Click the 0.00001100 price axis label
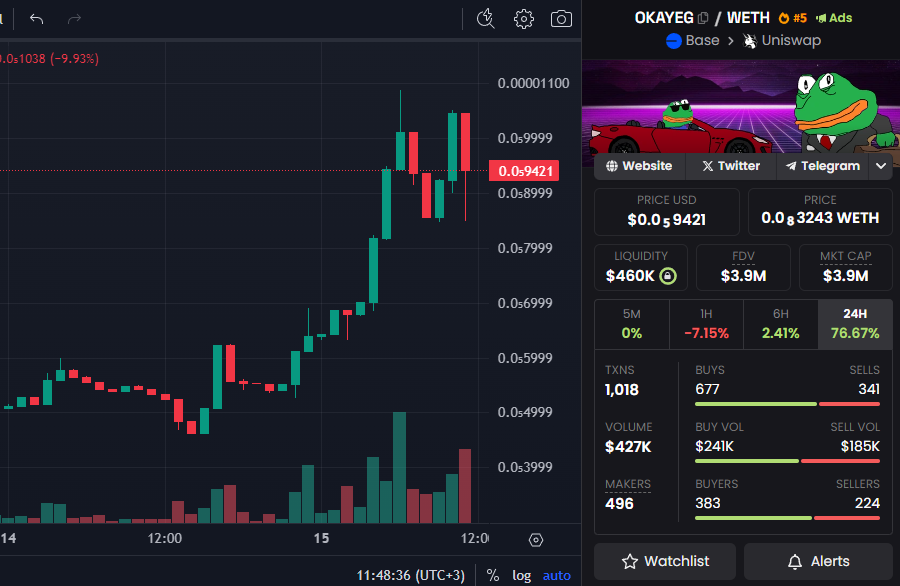The height and width of the screenshot is (586, 900). click(x=533, y=83)
